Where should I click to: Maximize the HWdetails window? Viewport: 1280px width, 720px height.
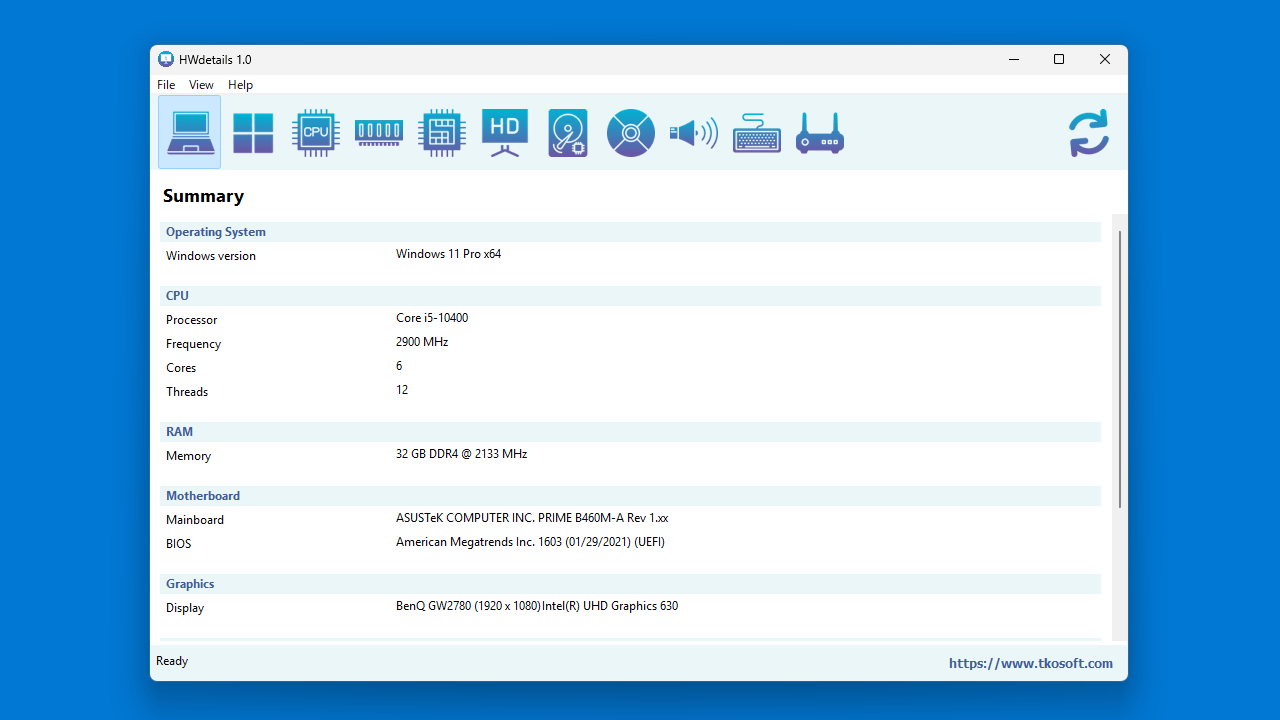click(1059, 59)
